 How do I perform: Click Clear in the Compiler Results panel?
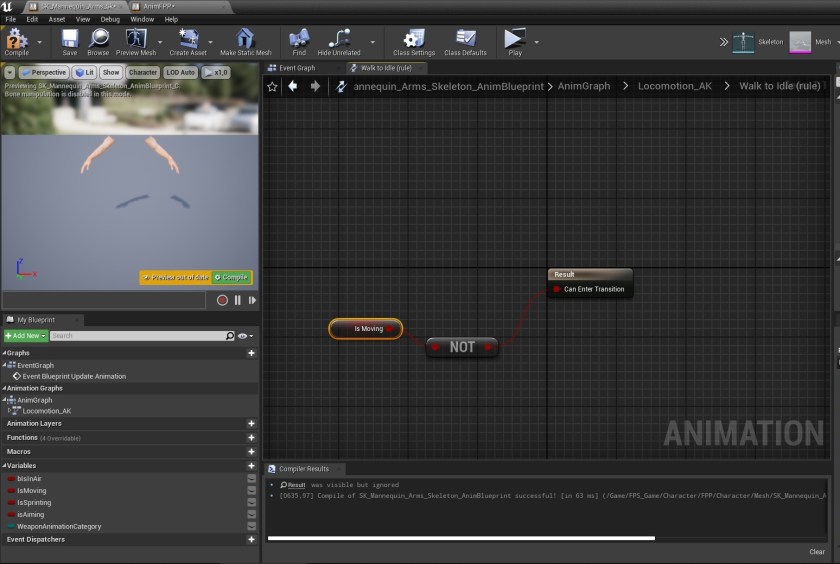816,552
